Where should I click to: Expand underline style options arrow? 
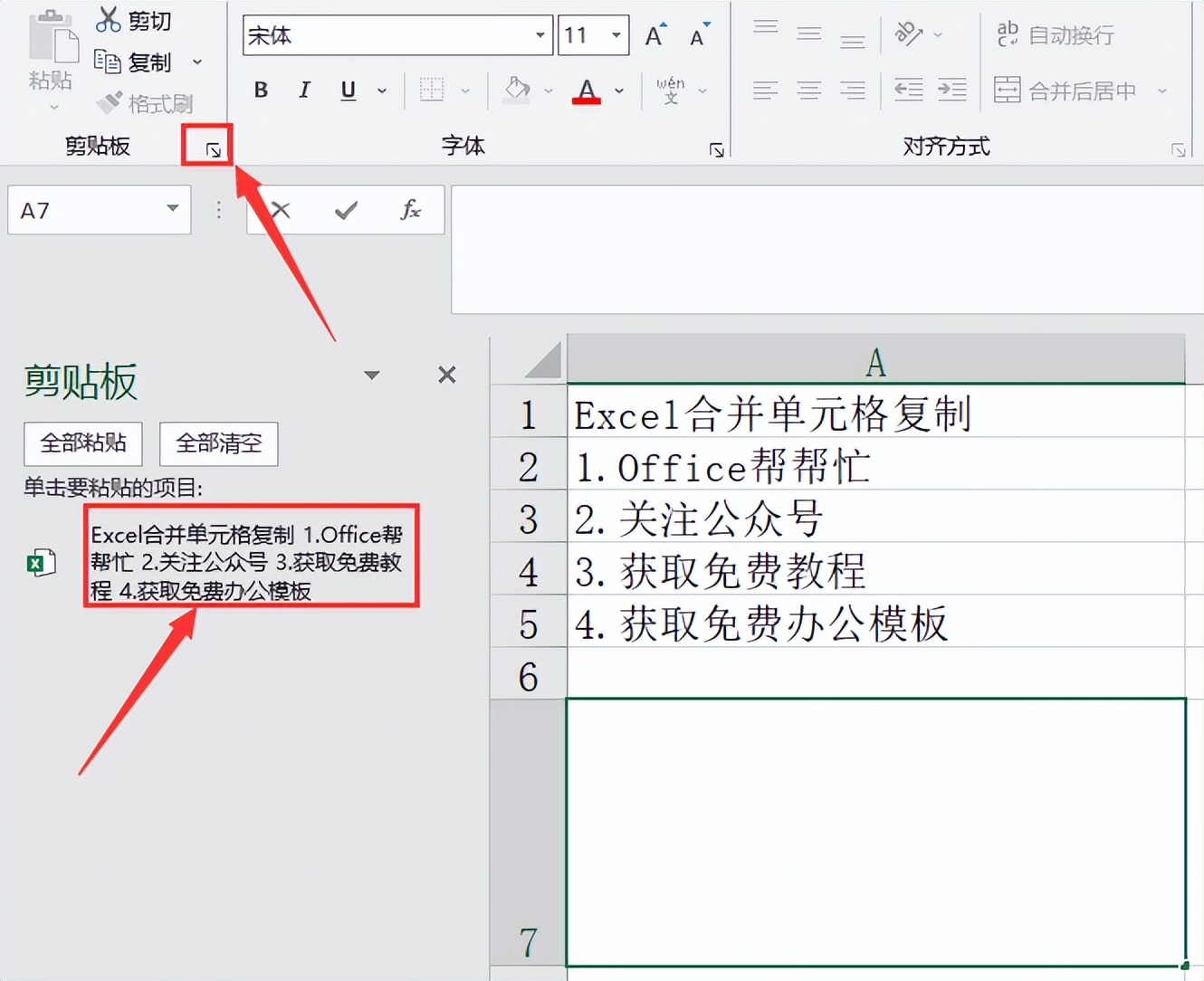382,90
